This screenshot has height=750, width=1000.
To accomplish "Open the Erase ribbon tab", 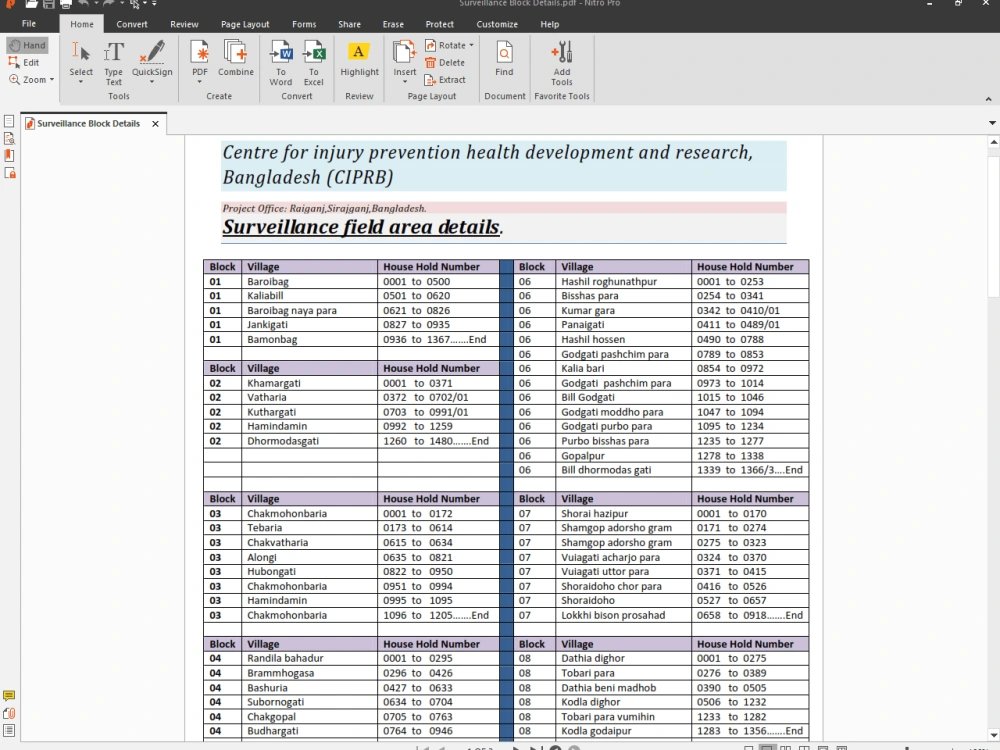I will pos(393,24).
